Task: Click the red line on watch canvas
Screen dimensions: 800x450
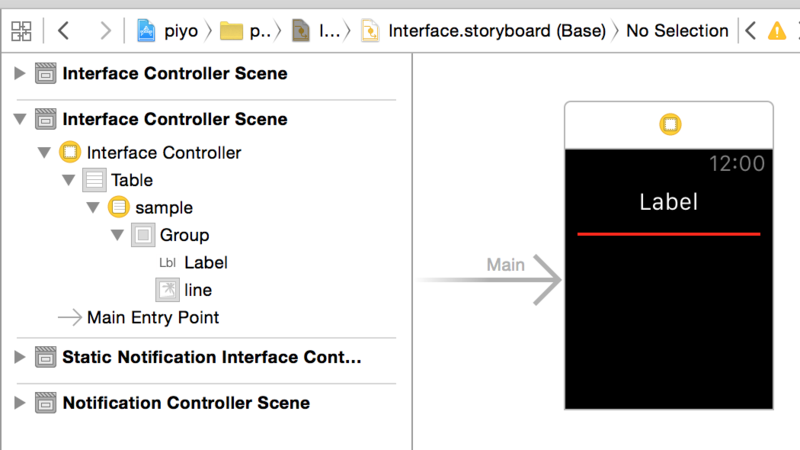Action: [668, 234]
